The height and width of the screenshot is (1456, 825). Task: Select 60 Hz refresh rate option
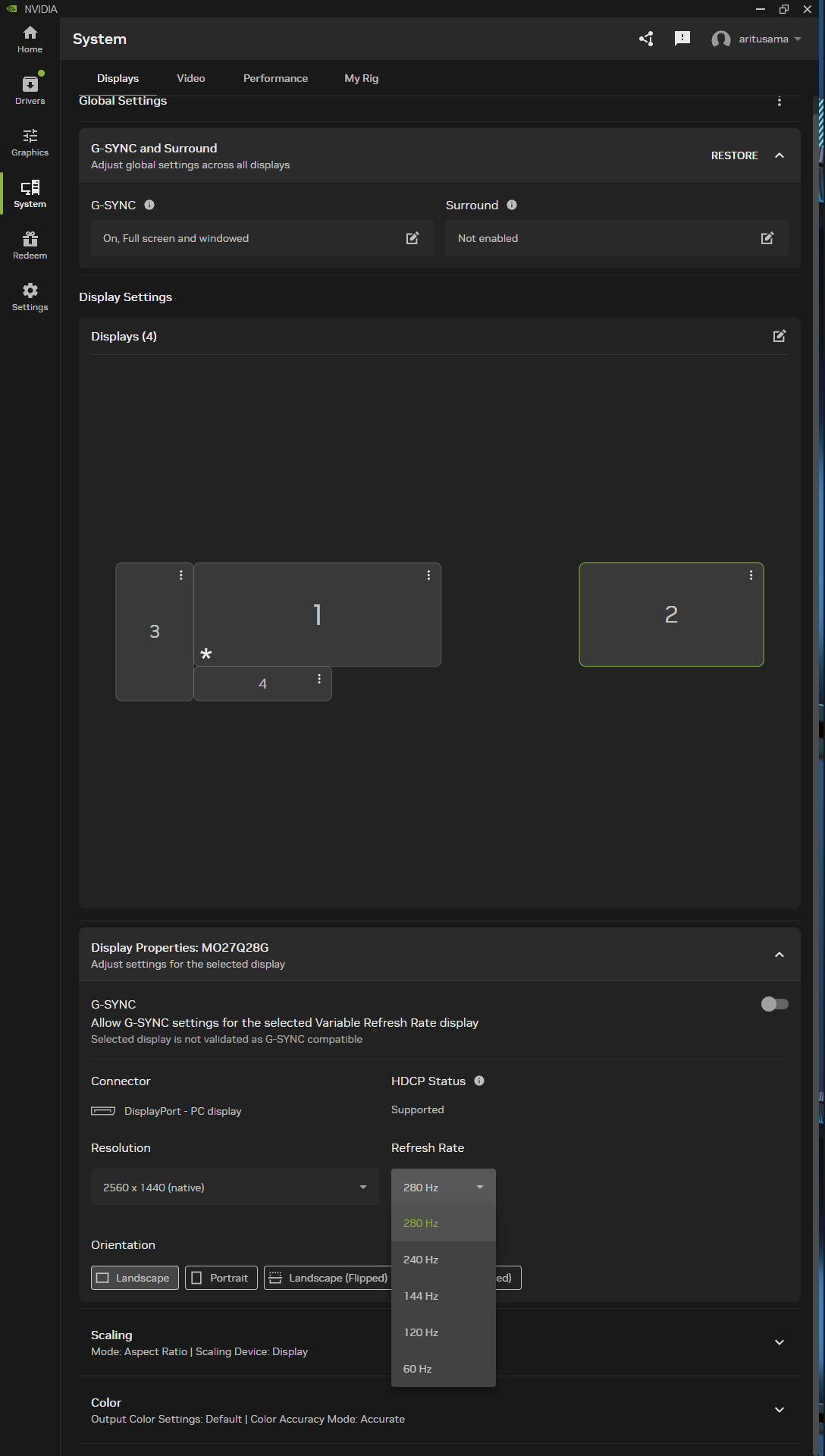(x=444, y=1369)
